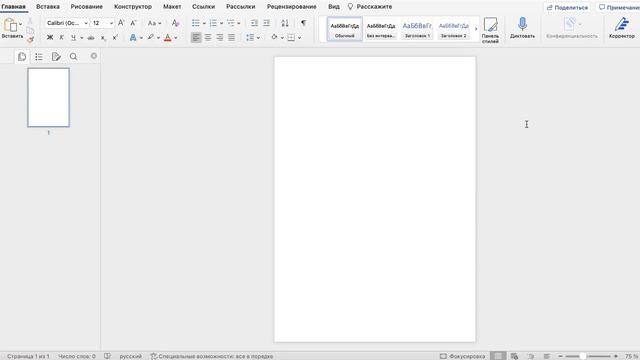Open the multilevel list menu
The image size is (640, 360).
pyautogui.click(x=233, y=23)
